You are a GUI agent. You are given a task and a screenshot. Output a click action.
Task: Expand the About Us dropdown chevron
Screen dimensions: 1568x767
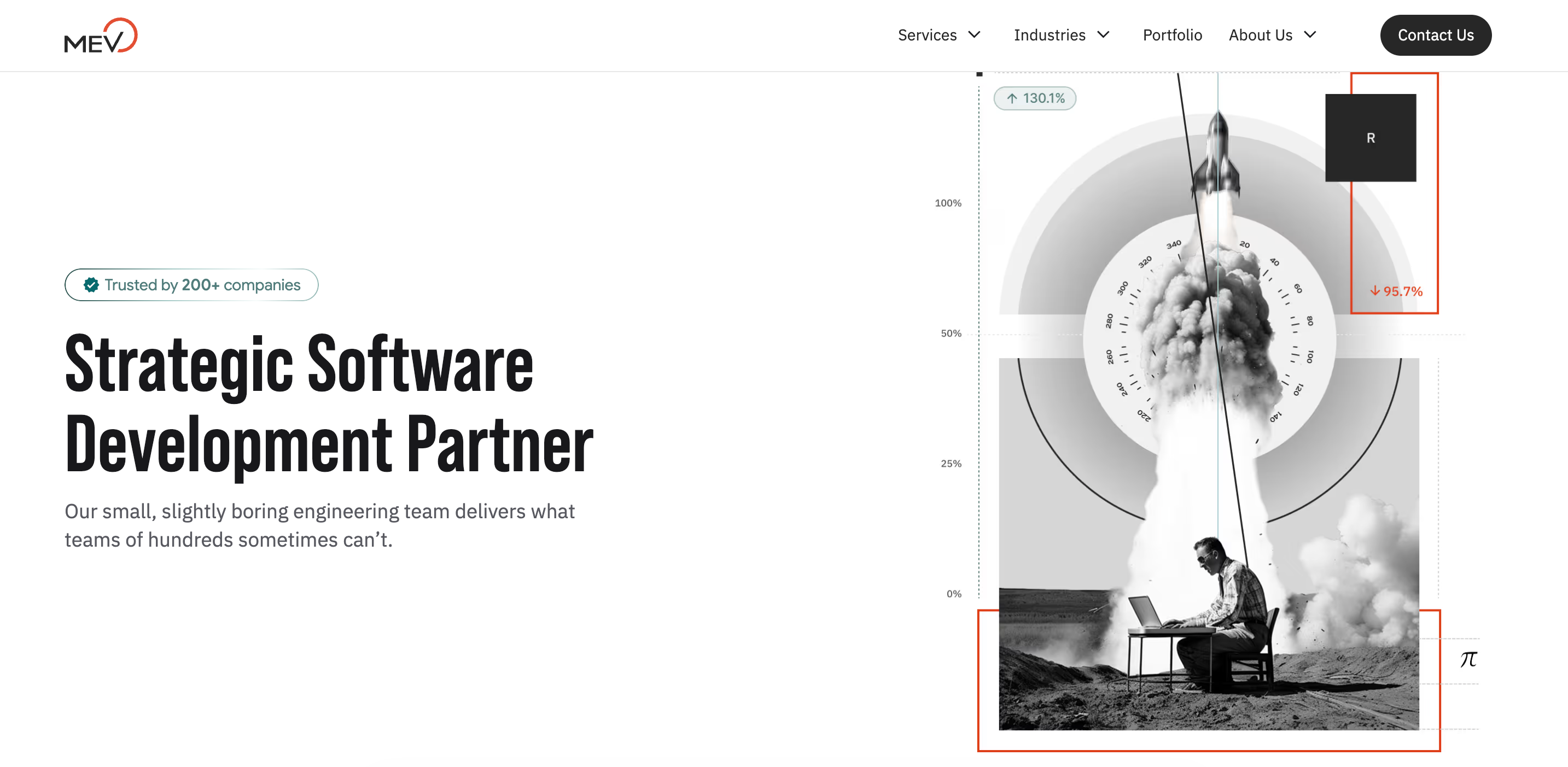pos(1310,34)
